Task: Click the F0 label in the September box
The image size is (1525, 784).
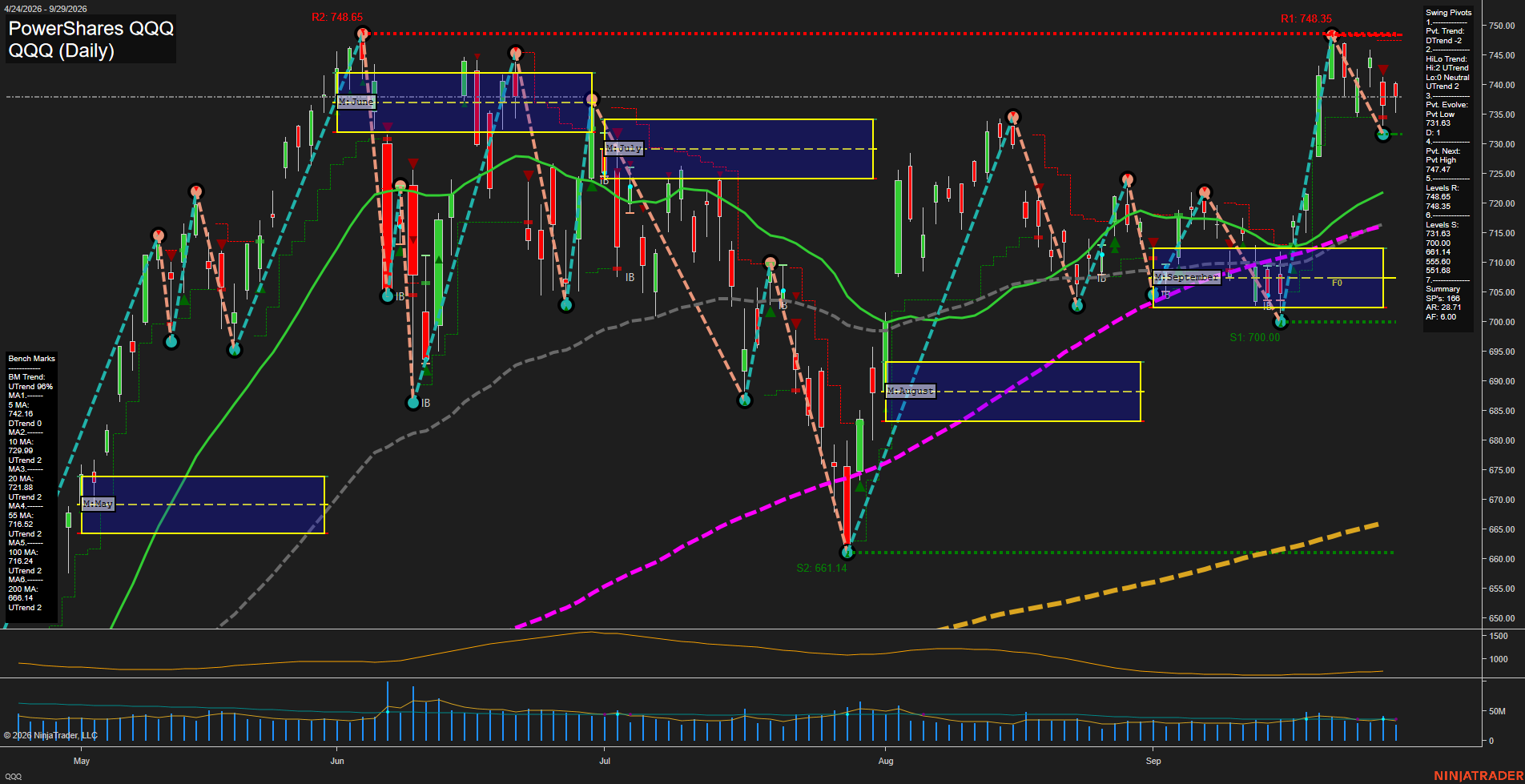Action: (x=1337, y=283)
